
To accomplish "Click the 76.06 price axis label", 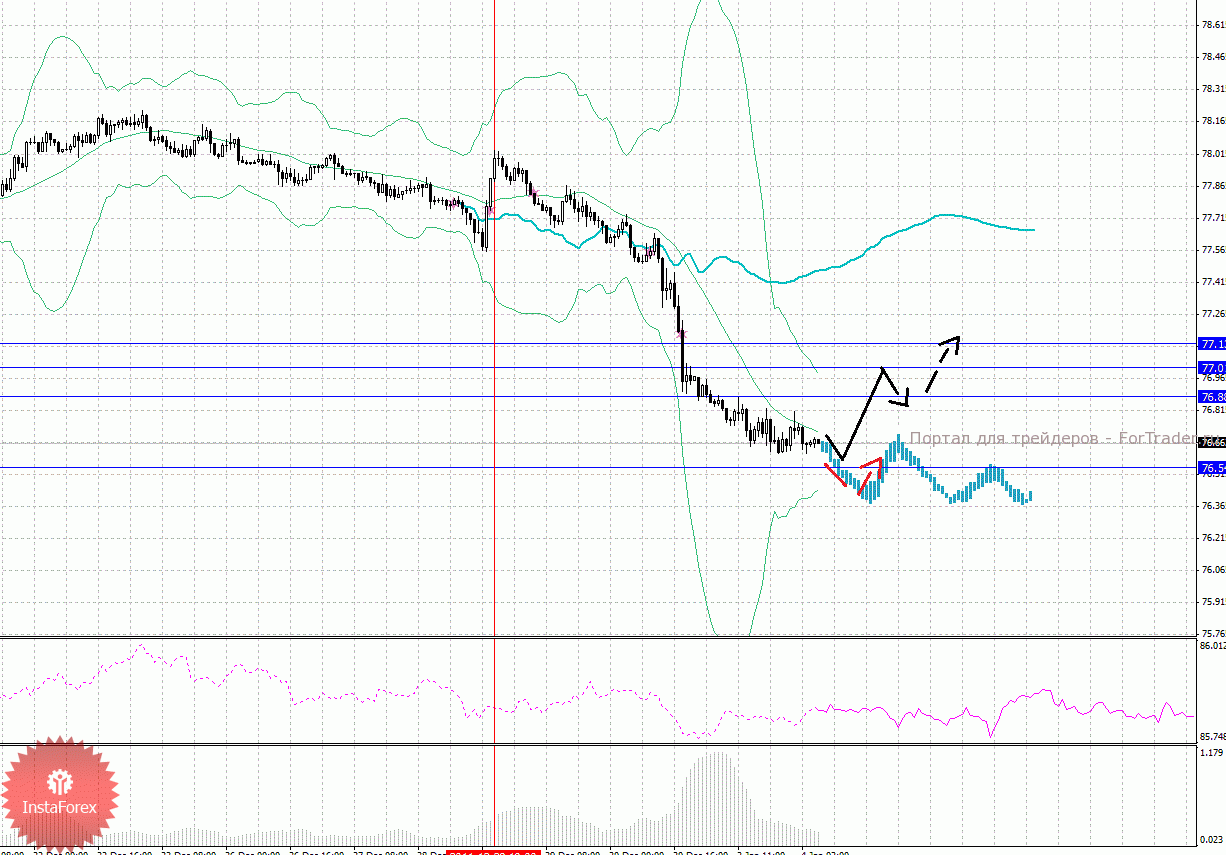I will click(1212, 570).
